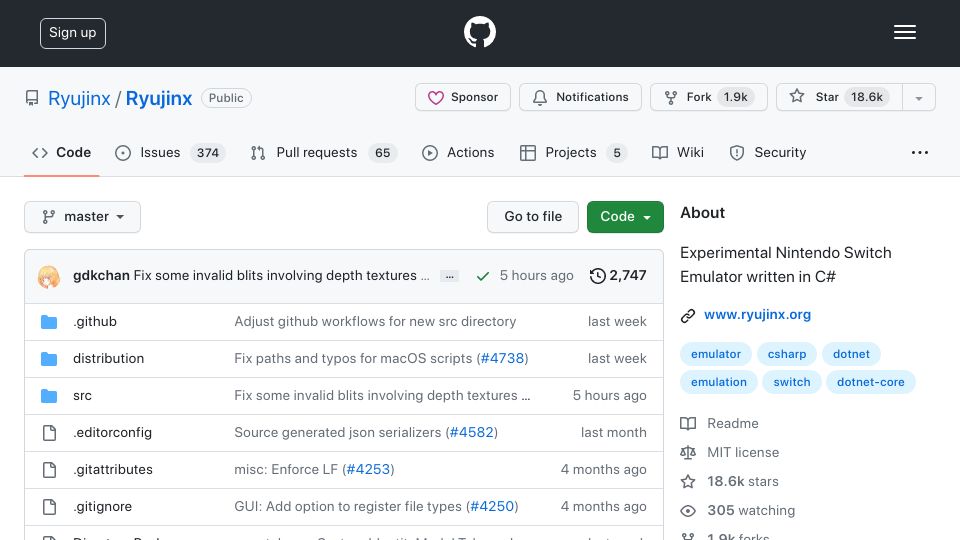
Task: Star the repository
Action: coord(839,97)
